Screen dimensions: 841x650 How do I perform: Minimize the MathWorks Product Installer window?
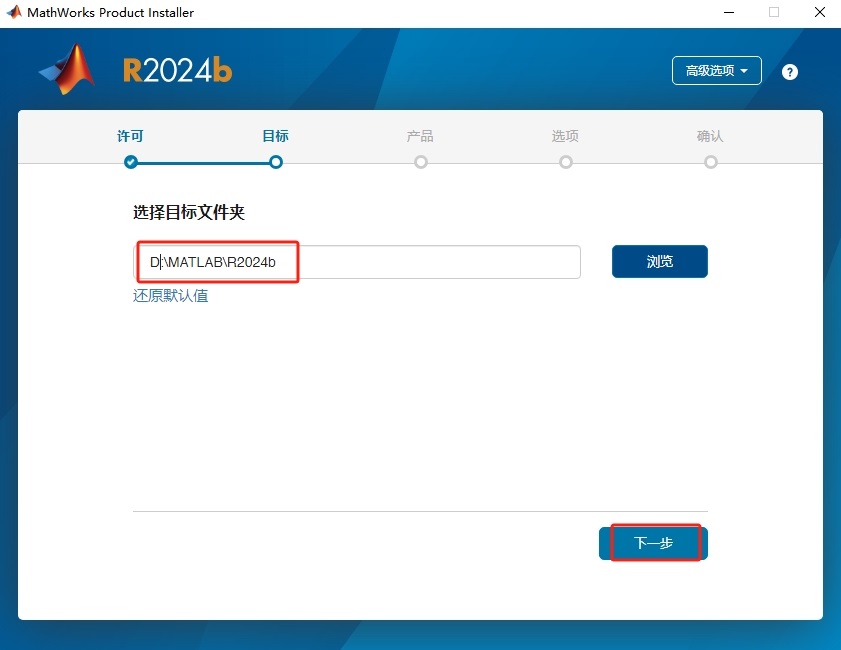[729, 12]
